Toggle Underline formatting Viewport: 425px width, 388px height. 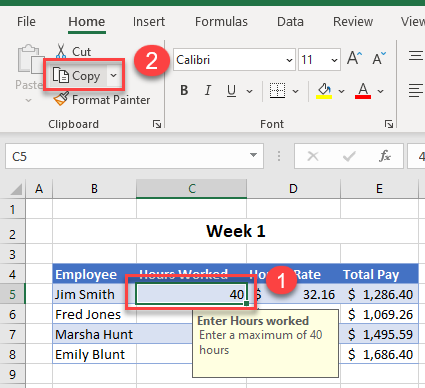(231, 91)
